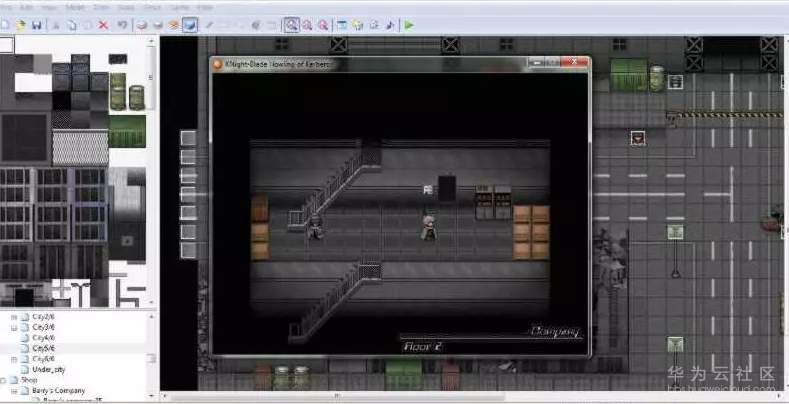Screen dimensions: 789x404
Task: Open the File menu
Action: (x=6, y=8)
